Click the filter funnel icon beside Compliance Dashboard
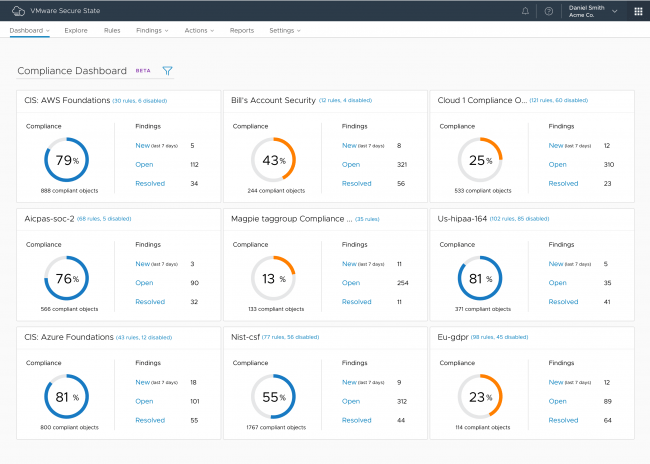The image size is (650, 464). (167, 71)
